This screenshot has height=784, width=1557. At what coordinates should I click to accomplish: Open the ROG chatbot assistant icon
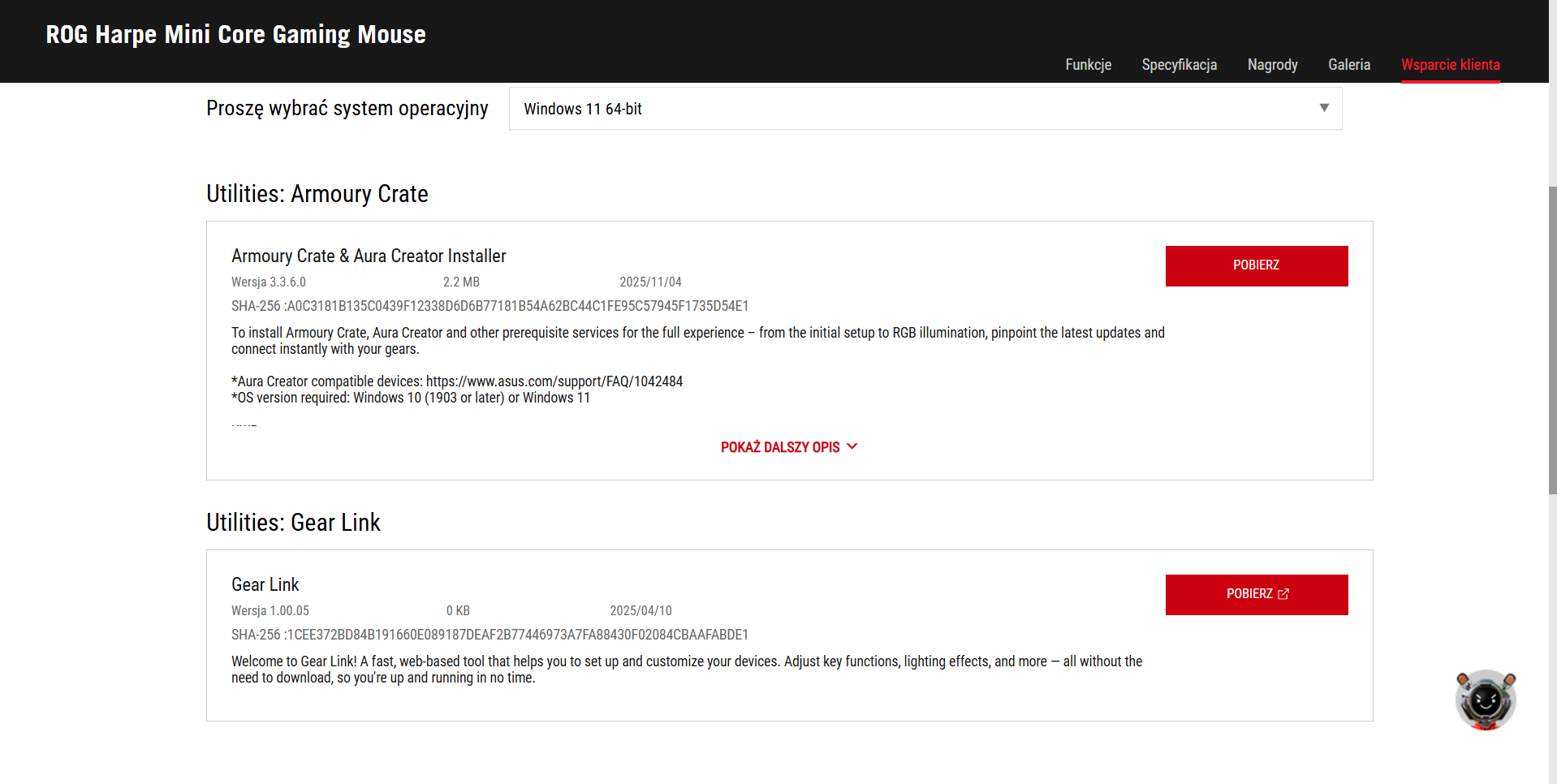1486,700
